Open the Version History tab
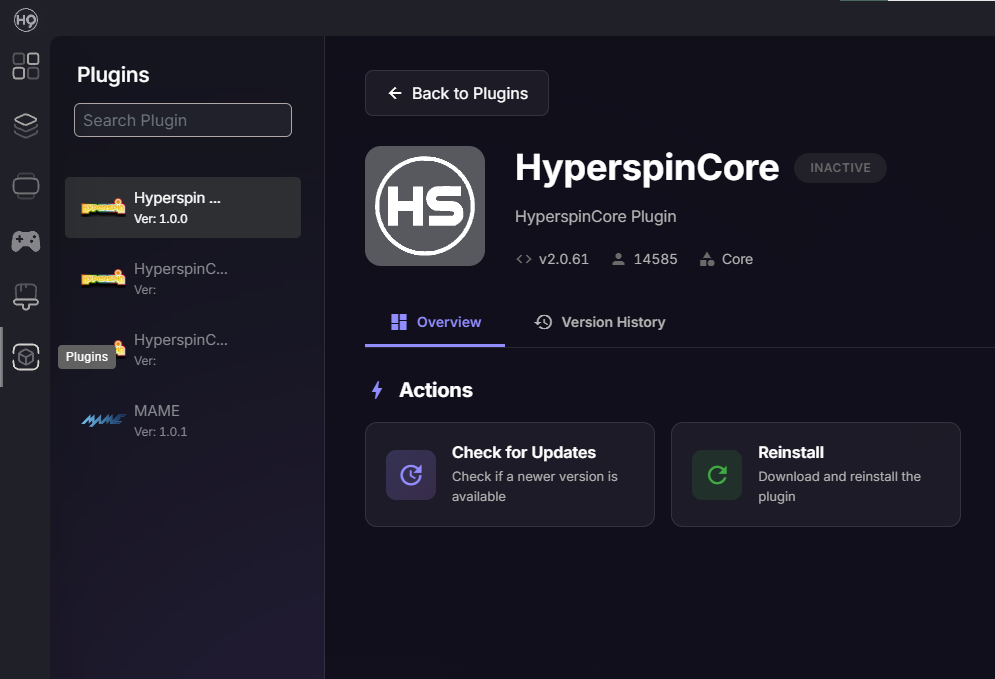The width and height of the screenshot is (995, 679). 600,322
